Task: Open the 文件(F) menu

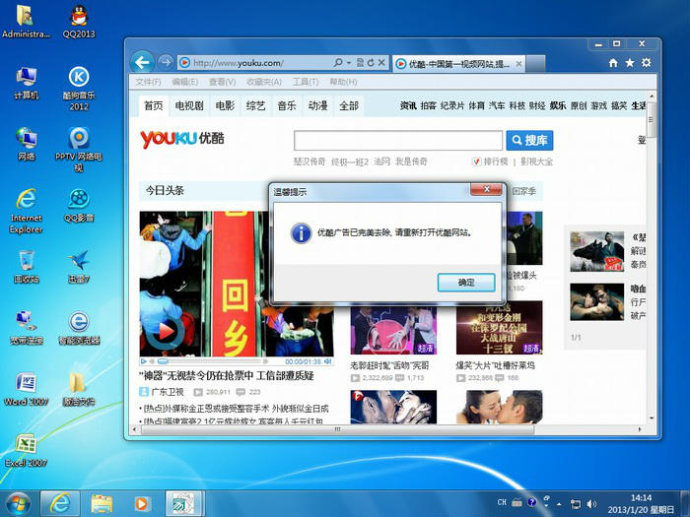Action: (148, 82)
